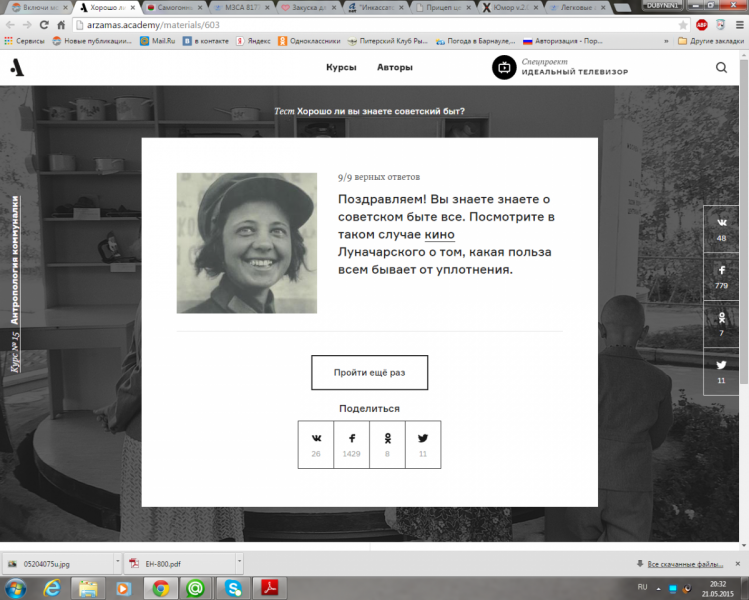Click the RU language indicator in tray

pyautogui.click(x=642, y=587)
